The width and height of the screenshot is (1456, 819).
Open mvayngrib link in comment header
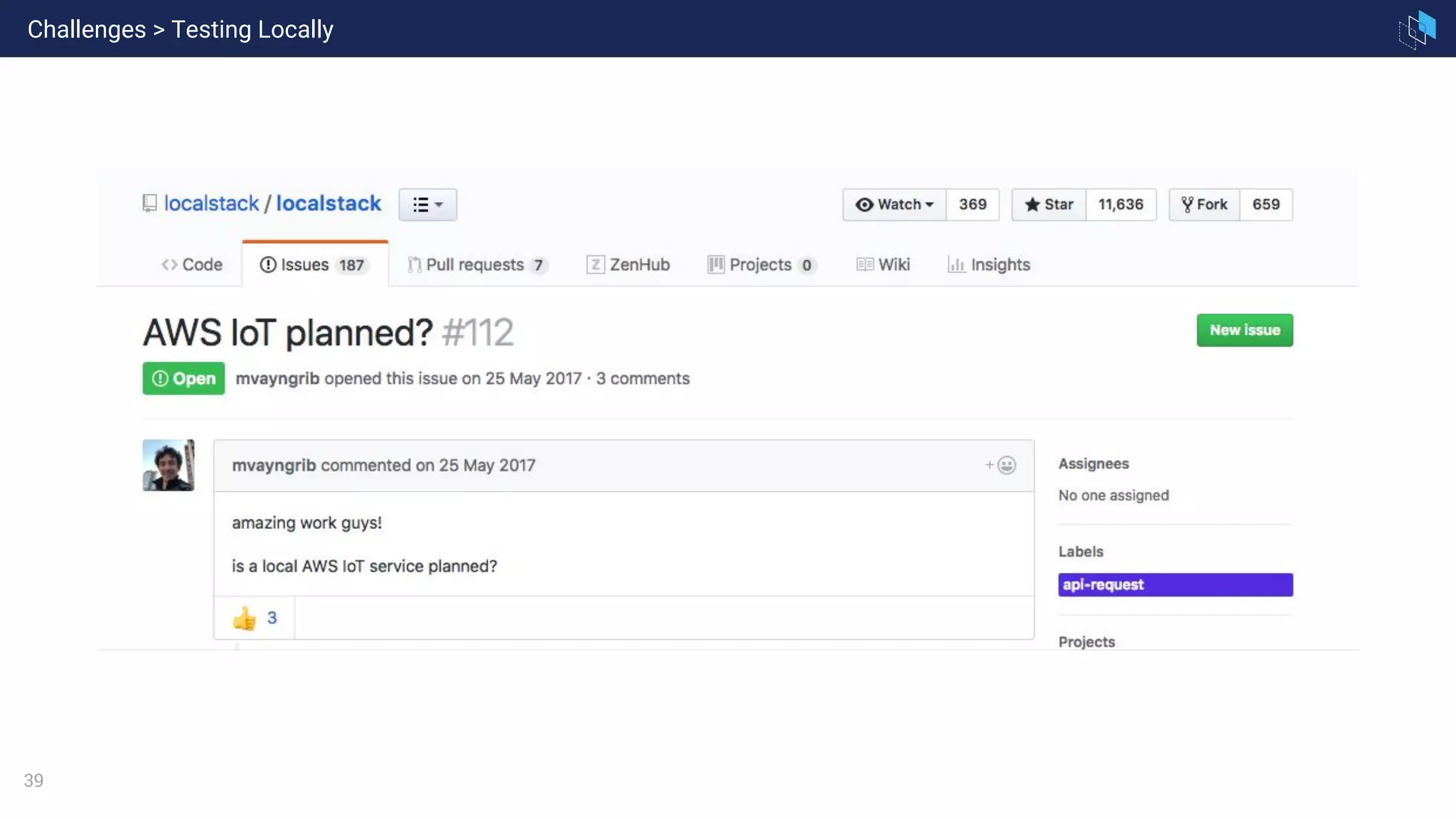pyautogui.click(x=274, y=465)
